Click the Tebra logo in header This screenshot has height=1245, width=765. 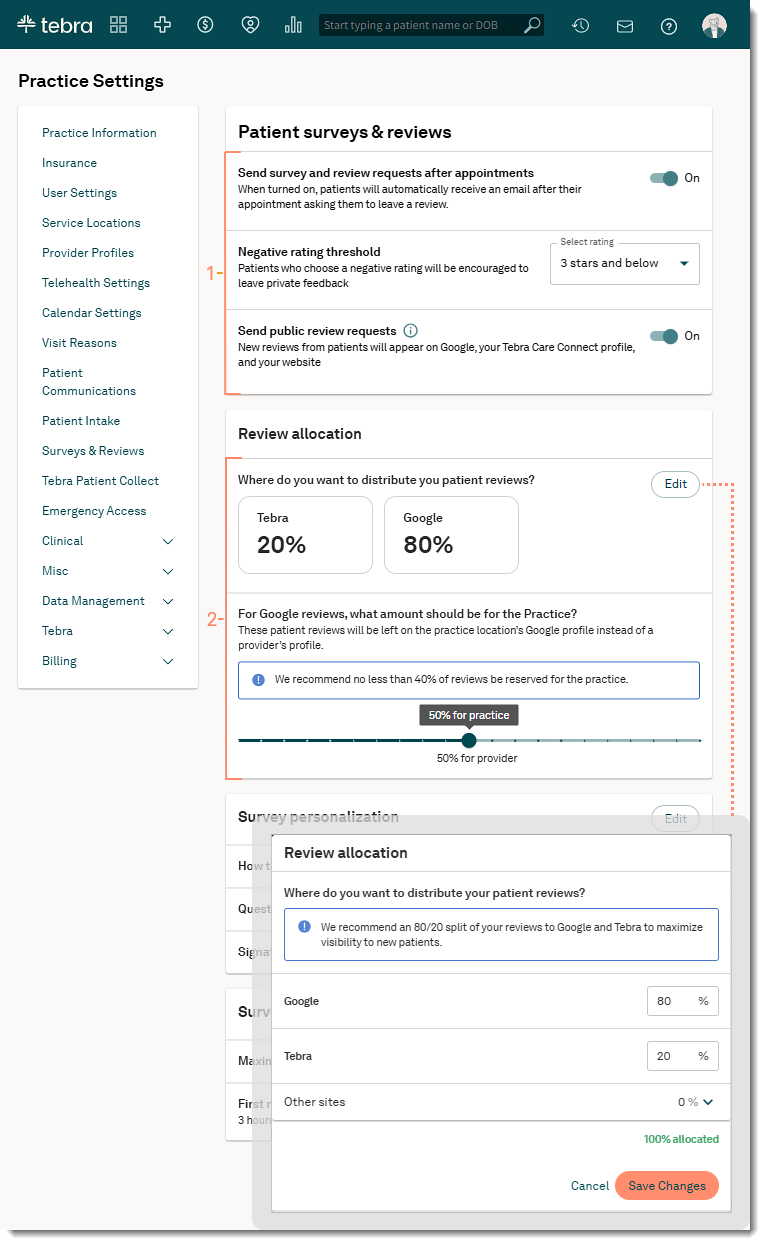pos(55,25)
